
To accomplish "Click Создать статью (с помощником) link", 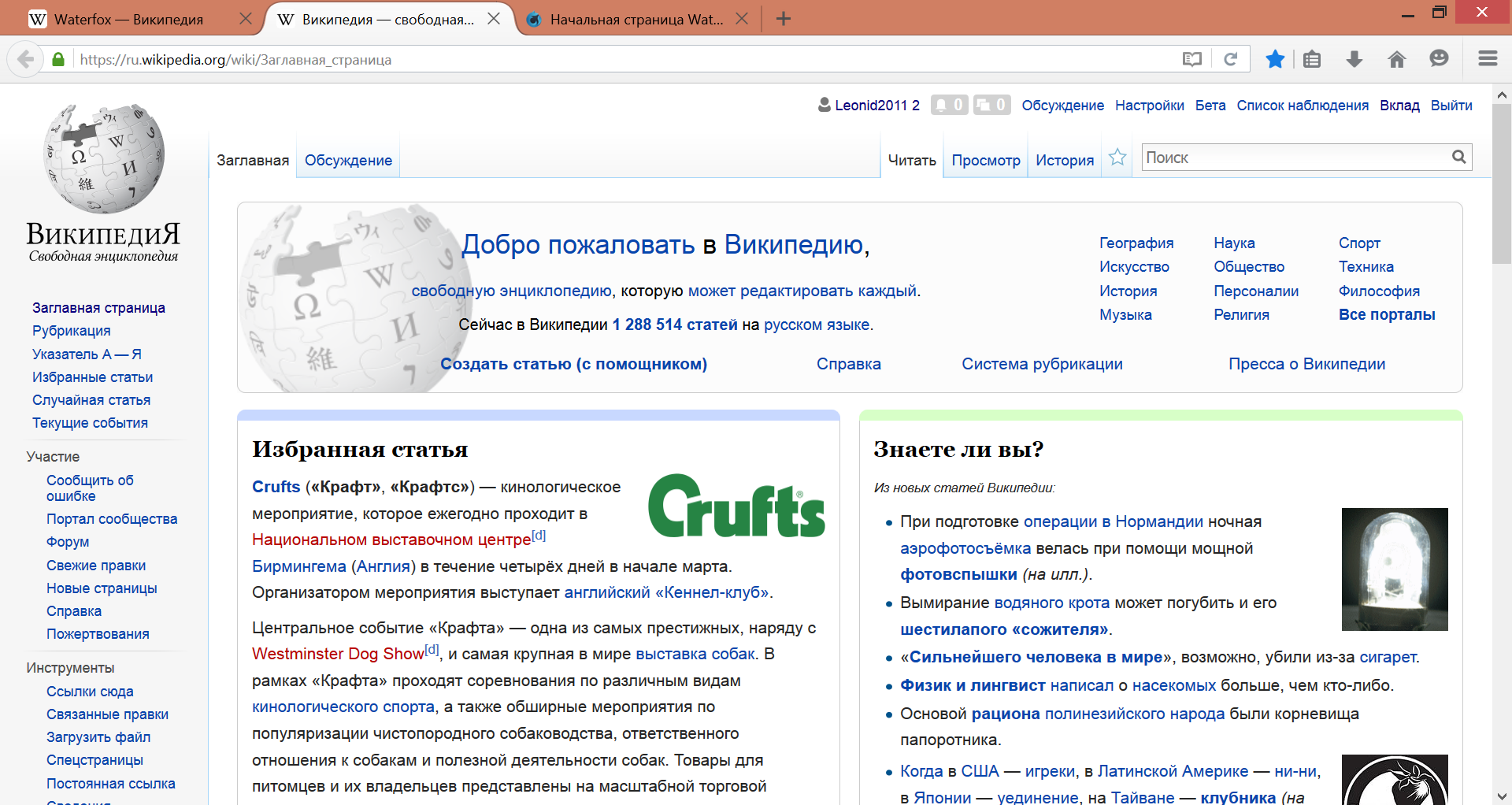I will click(x=573, y=364).
